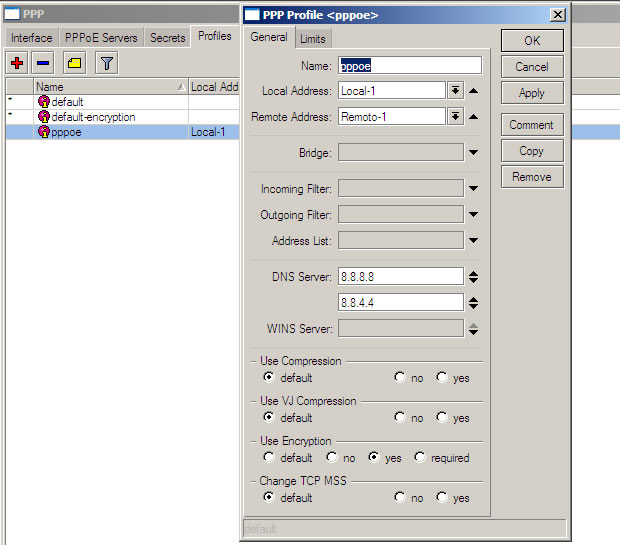Screen dimensions: 620x545
Task: Select the 'pppoe' profile name
Action: click(66, 132)
